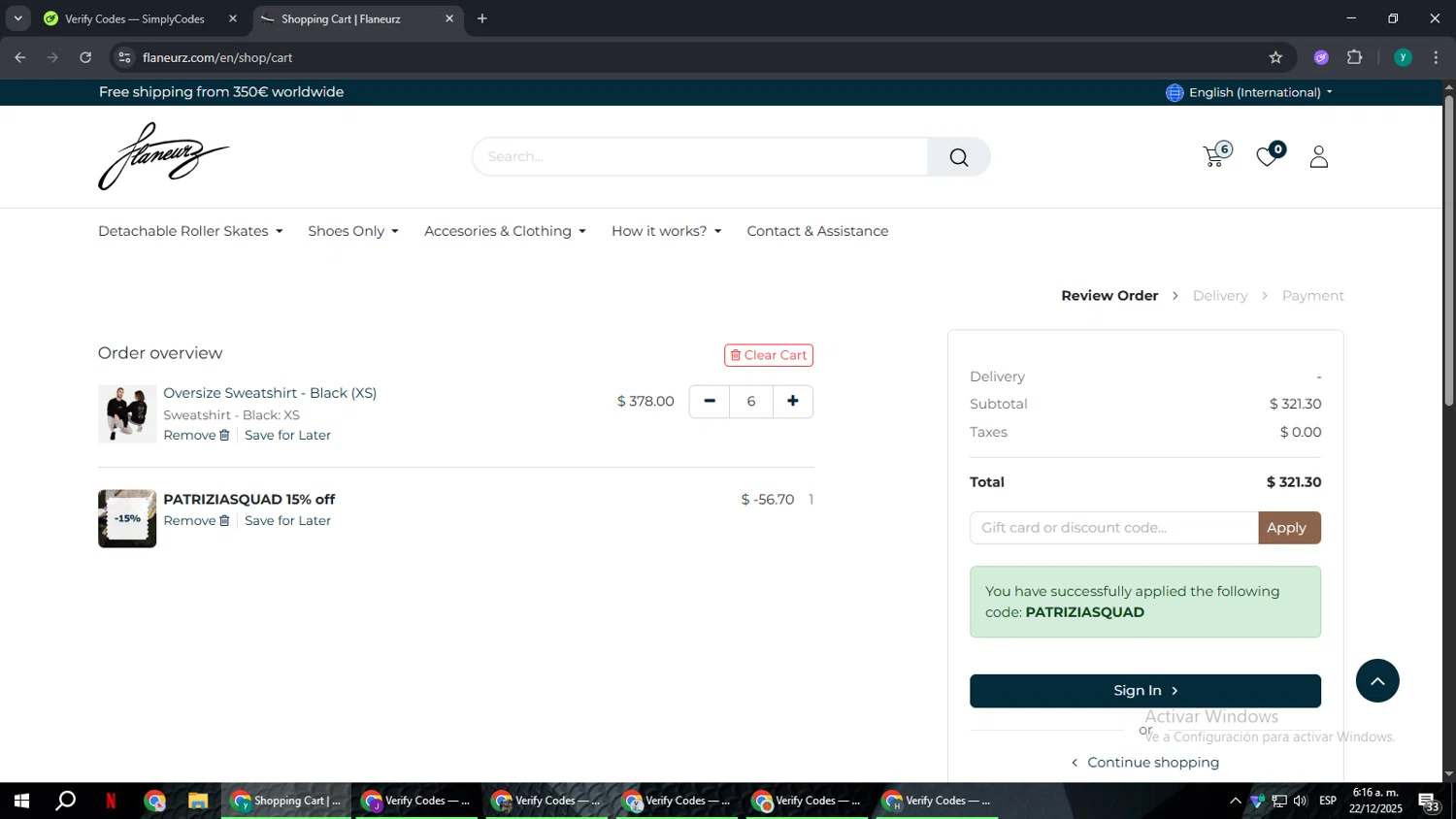Switch to Verify Codes SimplyCodes tab
Image resolution: width=1456 pixels, height=819 pixels.
[134, 18]
